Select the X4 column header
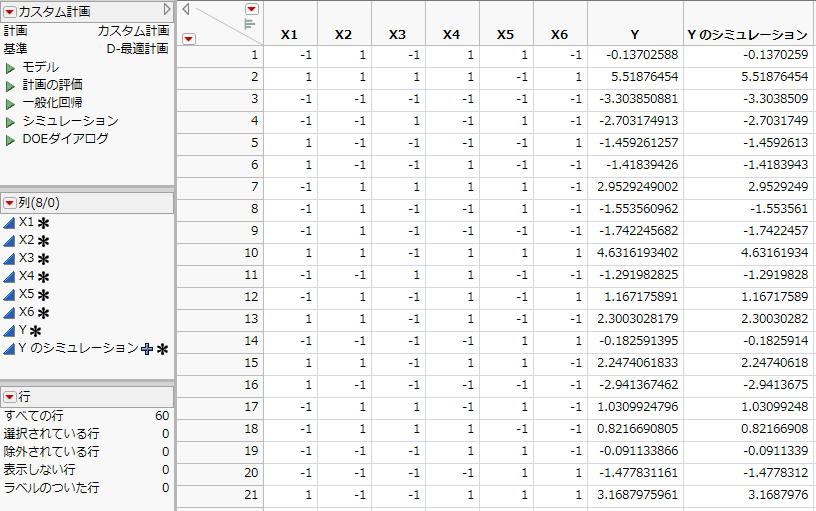The width and height of the screenshot is (816, 511). (452, 34)
